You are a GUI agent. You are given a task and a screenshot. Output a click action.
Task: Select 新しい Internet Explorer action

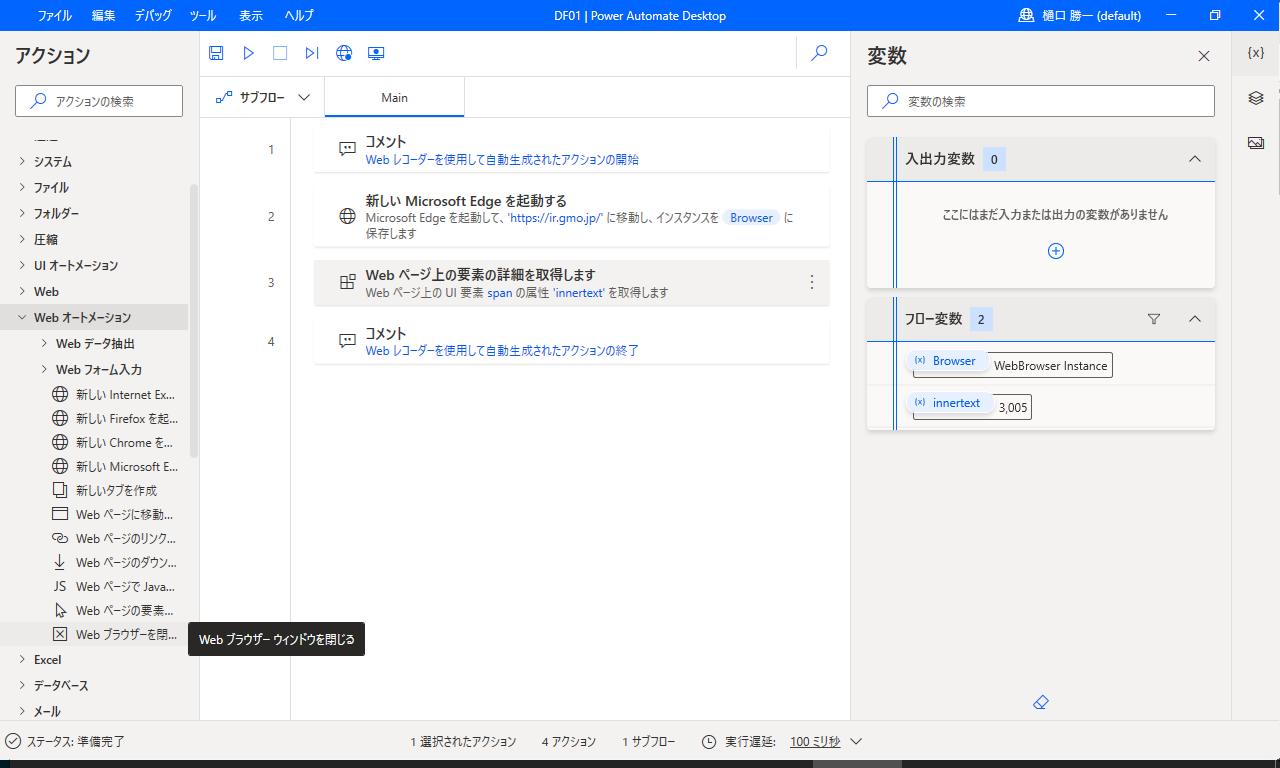coord(114,394)
